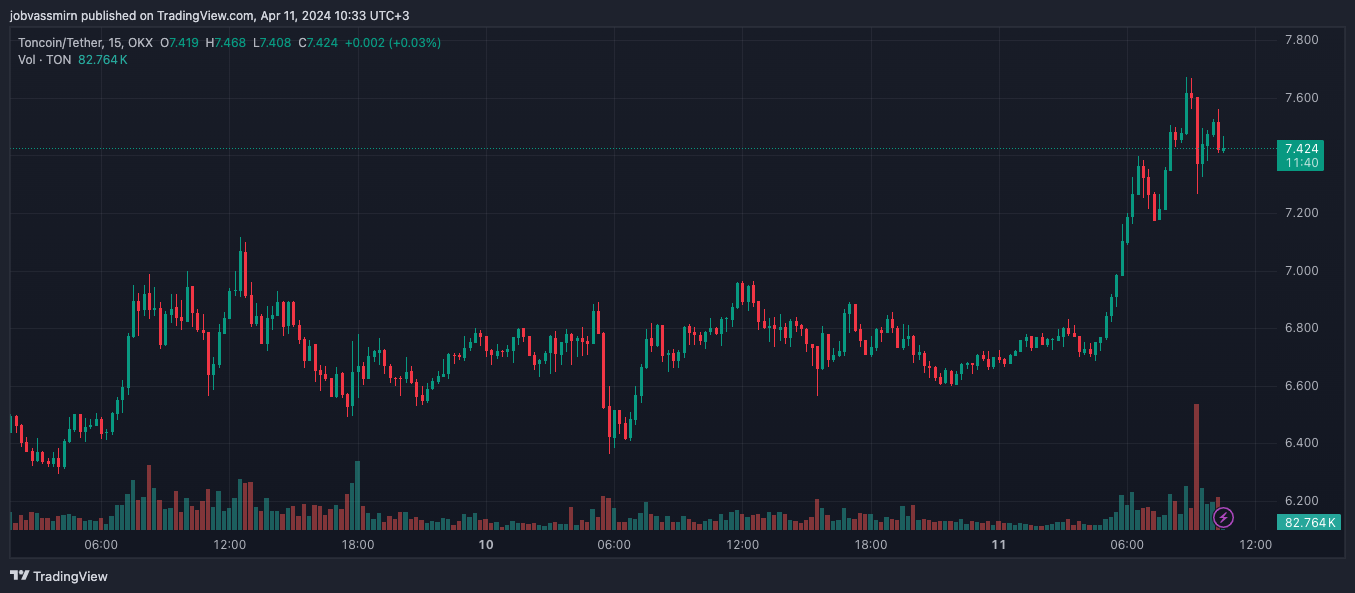
Task: Select the 7.800 price axis label
Action: coord(1301,40)
